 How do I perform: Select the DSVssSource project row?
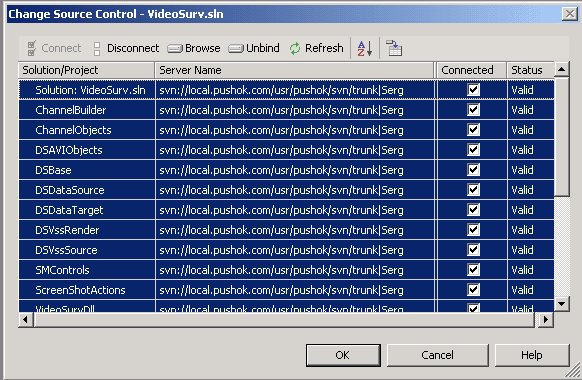(x=286, y=250)
